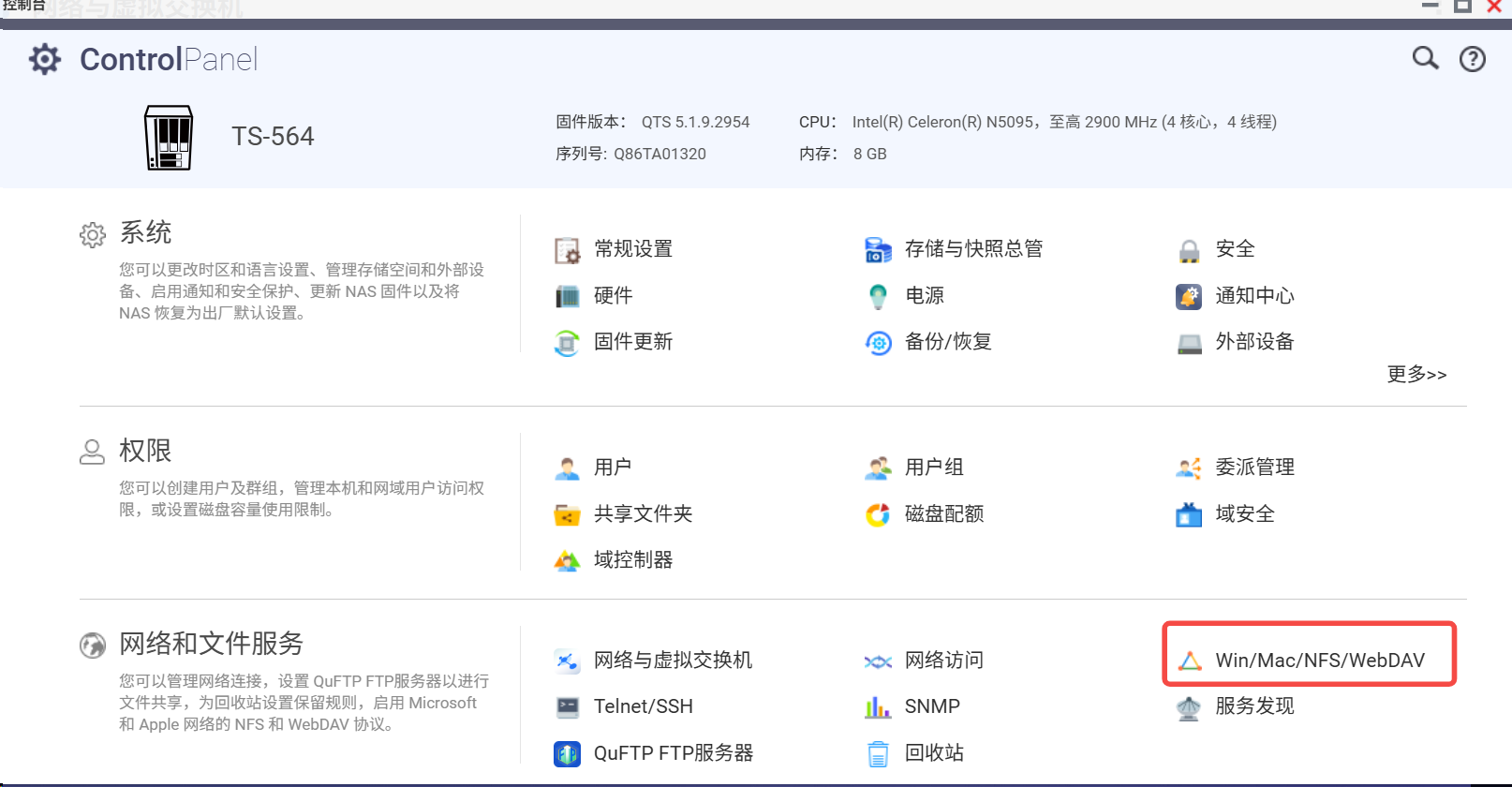Viewport: 1512px width, 787px height.
Task: Minimize the Control Panel window
Action: [x=1430, y=6]
